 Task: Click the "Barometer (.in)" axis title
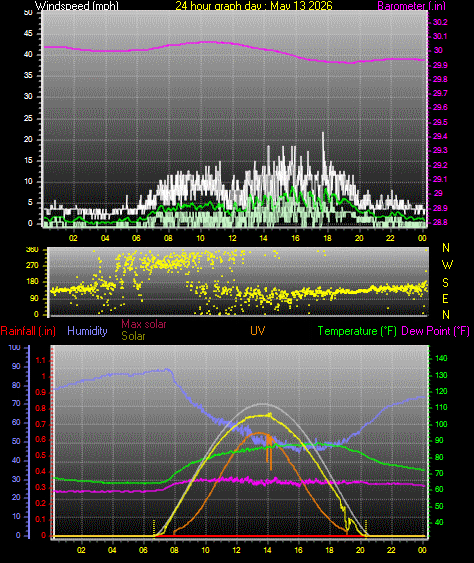(x=412, y=5)
